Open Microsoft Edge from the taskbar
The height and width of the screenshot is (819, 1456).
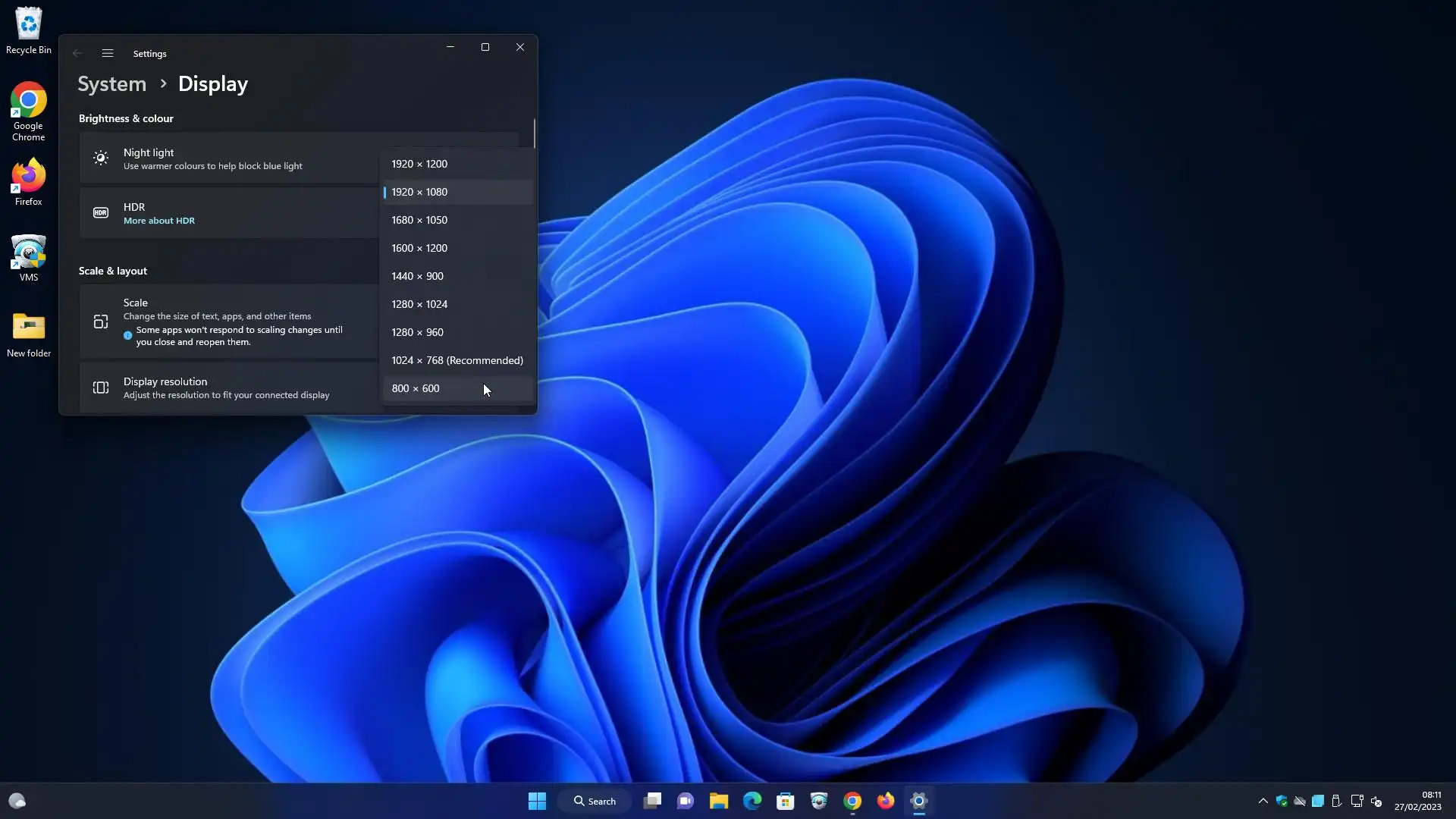(x=752, y=802)
